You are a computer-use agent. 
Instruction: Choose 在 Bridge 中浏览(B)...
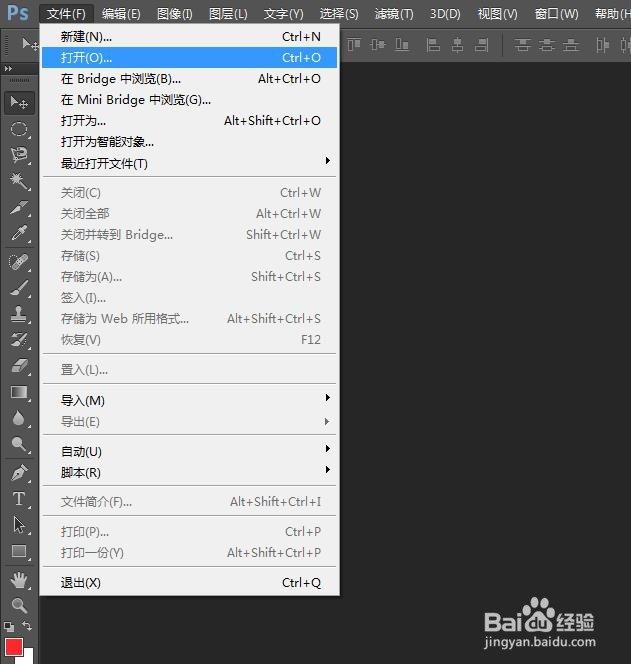(190, 79)
